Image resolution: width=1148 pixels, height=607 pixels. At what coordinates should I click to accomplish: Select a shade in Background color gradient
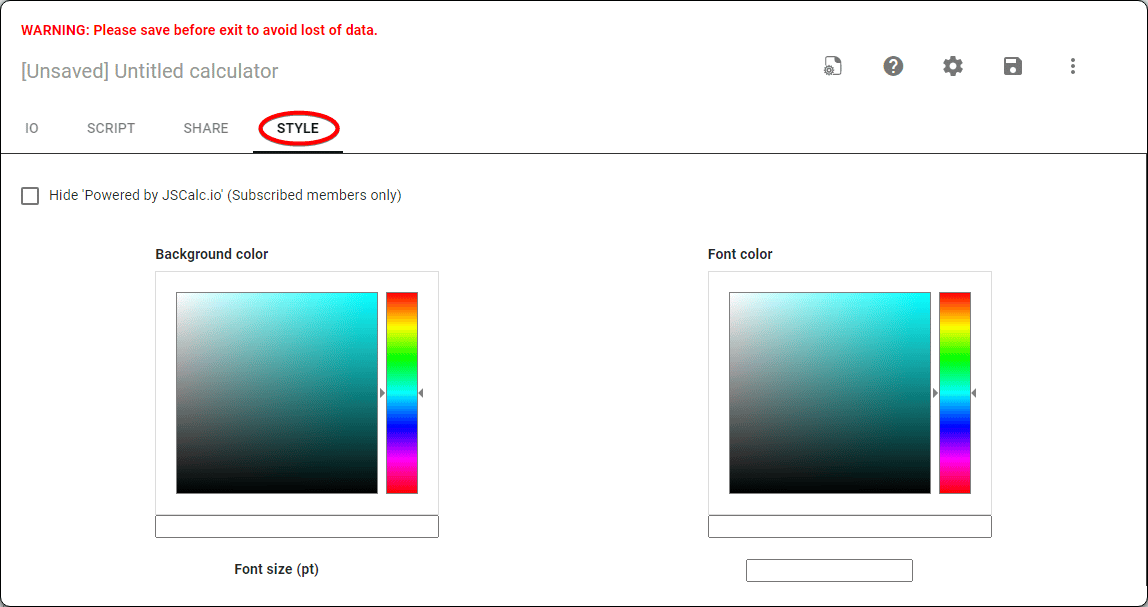(277, 392)
